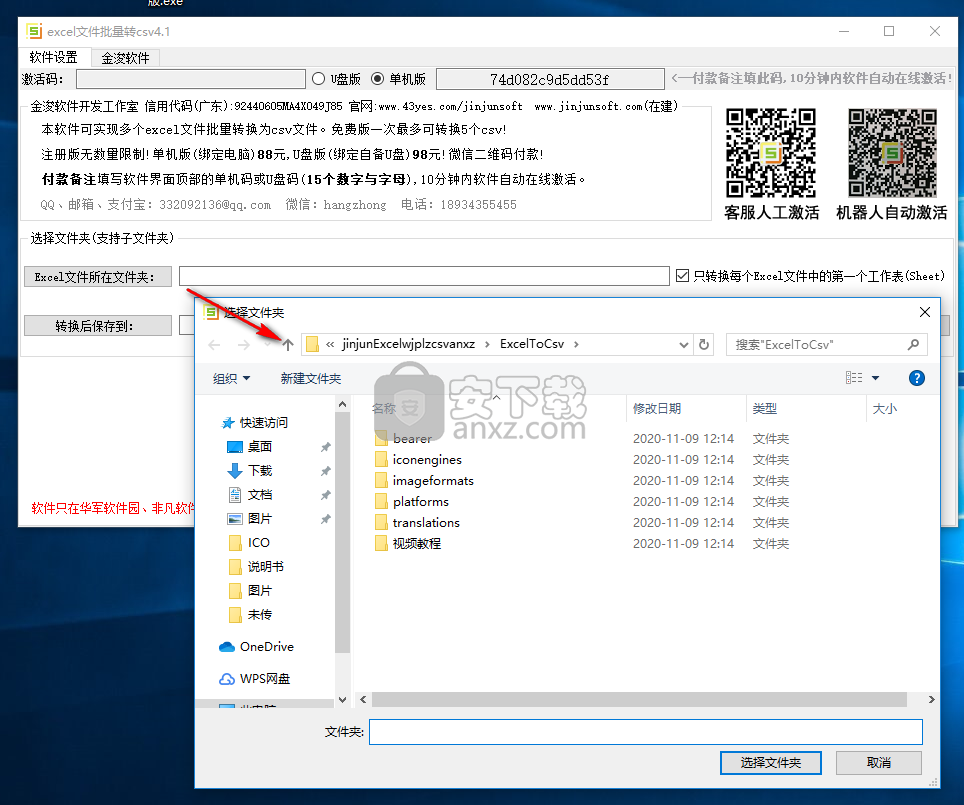Open the 未传 folder in sidebar
The width and height of the screenshot is (964, 805).
259,614
